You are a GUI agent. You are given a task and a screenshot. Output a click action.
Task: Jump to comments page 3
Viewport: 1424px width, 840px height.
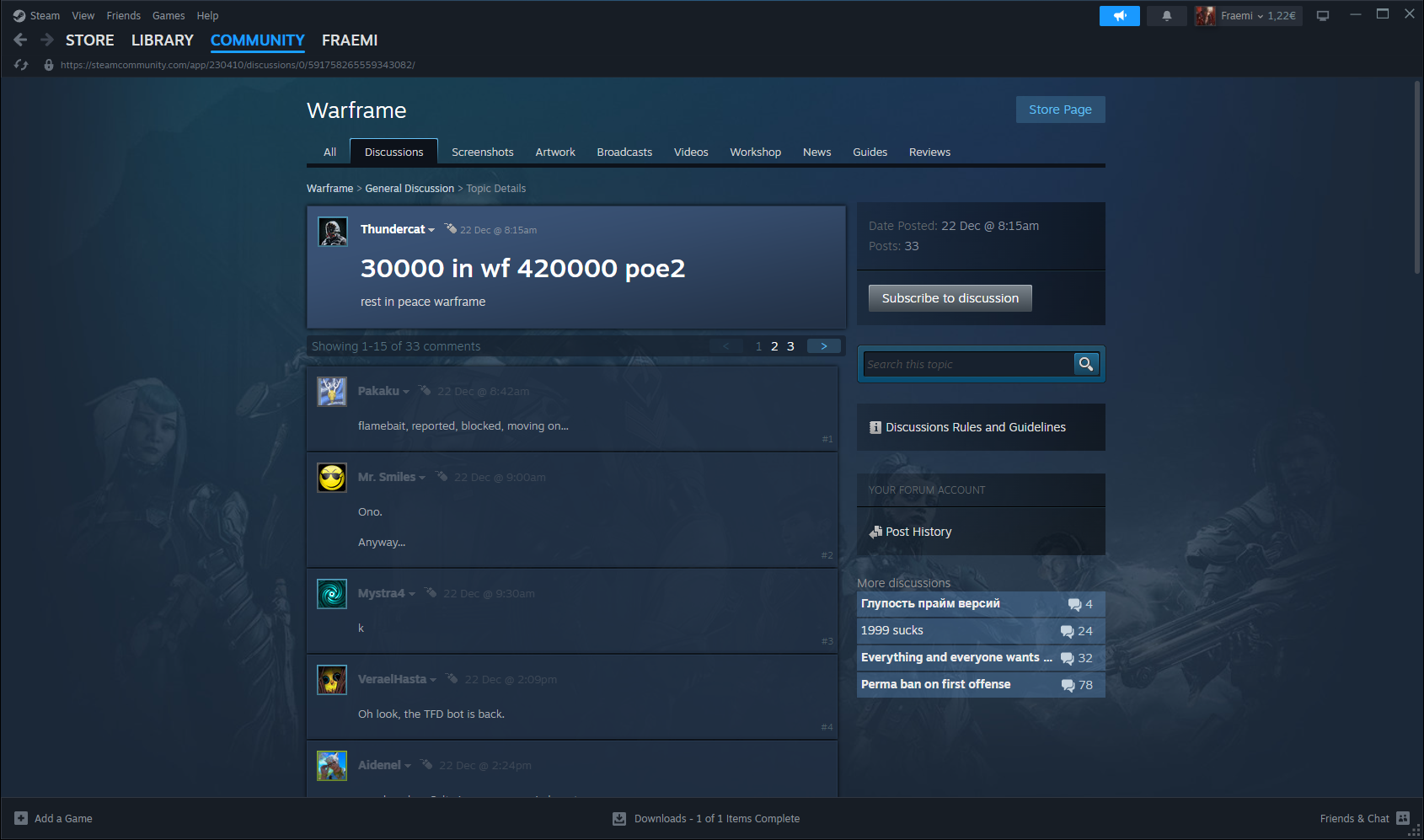pos(790,346)
